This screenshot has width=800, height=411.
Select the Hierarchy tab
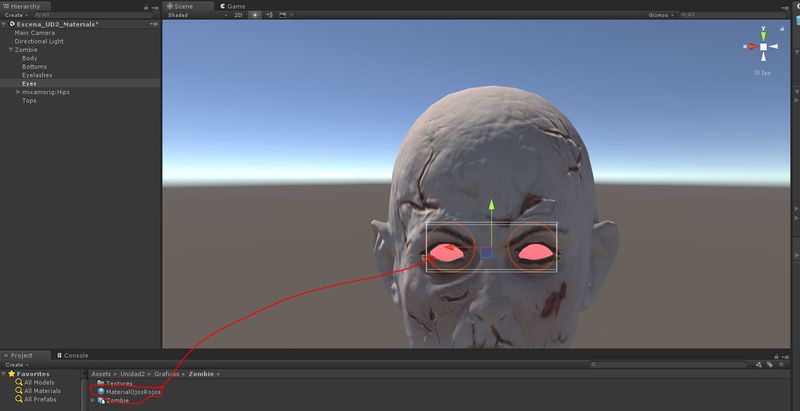25,6
